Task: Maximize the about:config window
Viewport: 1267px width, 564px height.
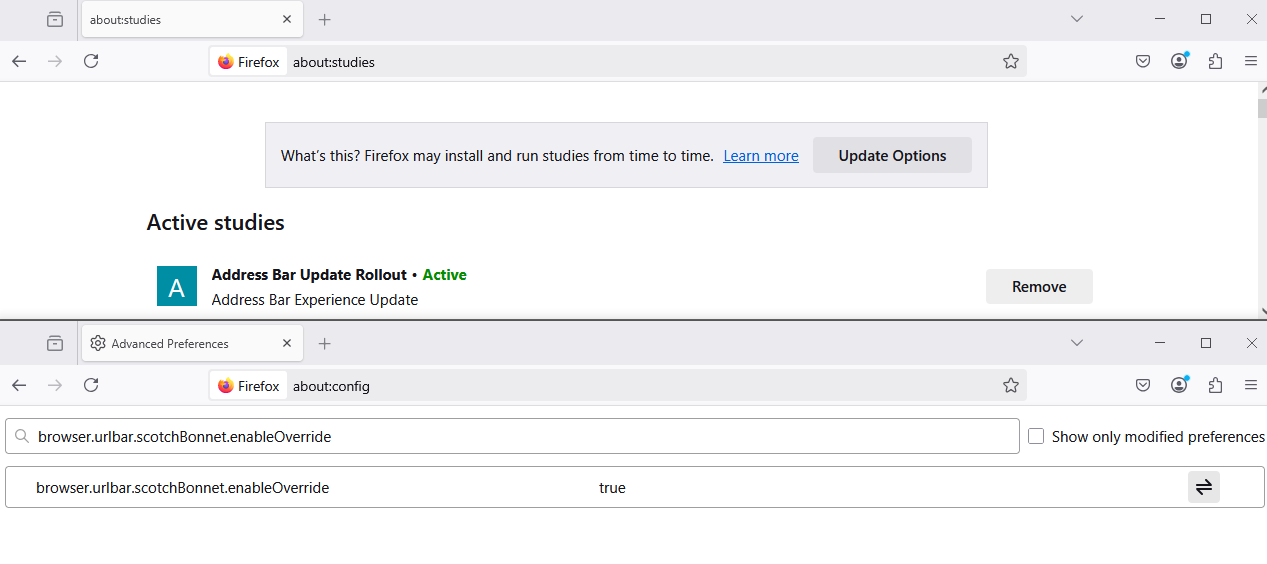Action: tap(1206, 343)
